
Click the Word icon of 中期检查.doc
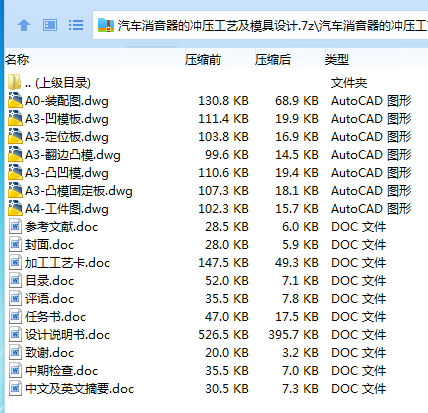15,370
